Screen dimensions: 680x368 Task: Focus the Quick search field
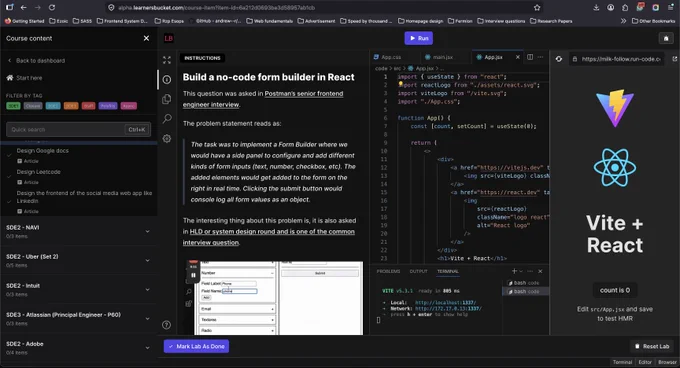[78, 130]
